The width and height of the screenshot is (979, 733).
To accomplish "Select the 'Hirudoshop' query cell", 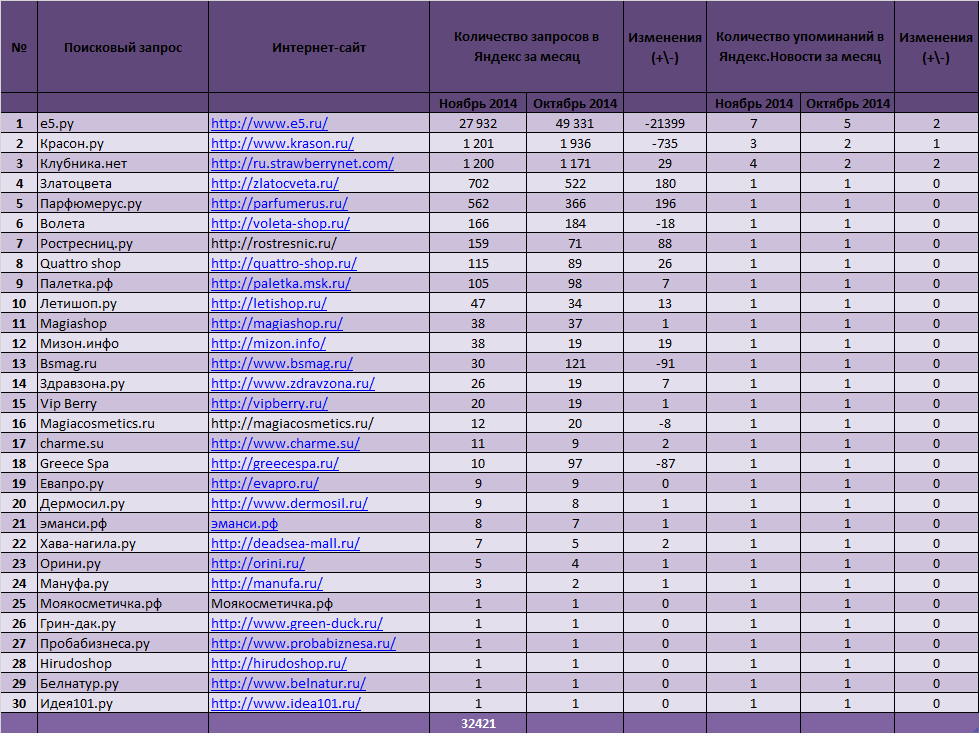I will point(123,663).
